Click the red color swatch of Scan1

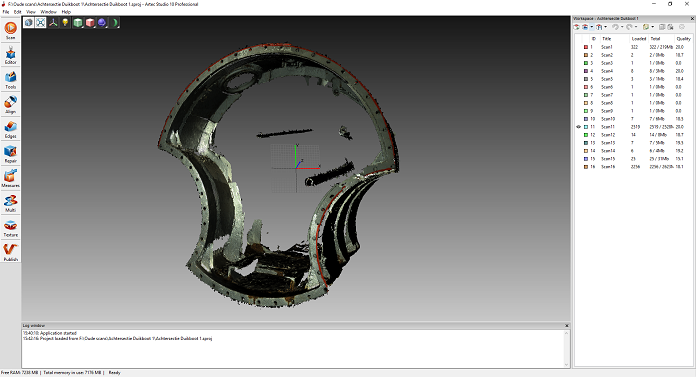click(586, 47)
